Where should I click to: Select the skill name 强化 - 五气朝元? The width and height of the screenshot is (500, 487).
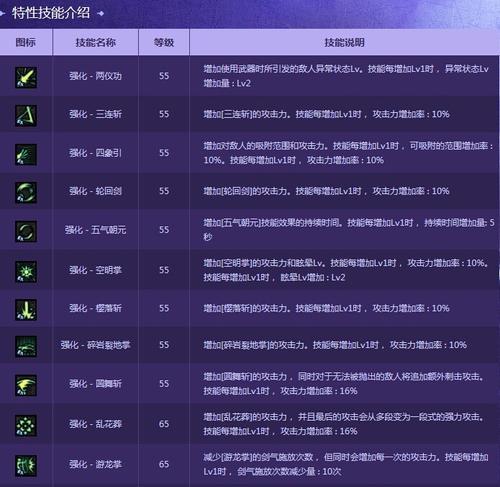tap(95, 230)
